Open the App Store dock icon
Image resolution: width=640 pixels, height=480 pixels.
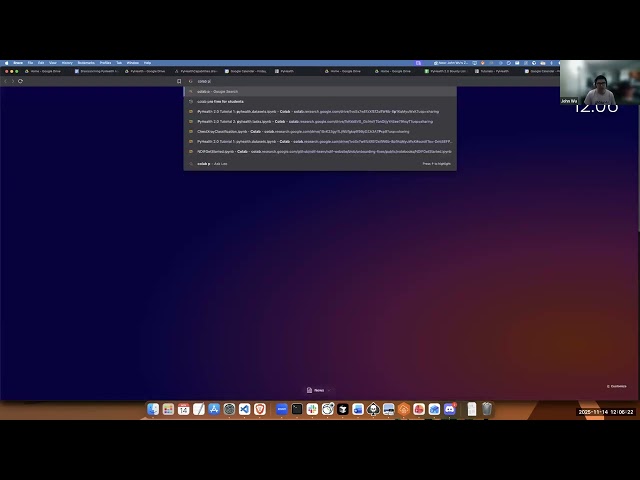click(213, 409)
